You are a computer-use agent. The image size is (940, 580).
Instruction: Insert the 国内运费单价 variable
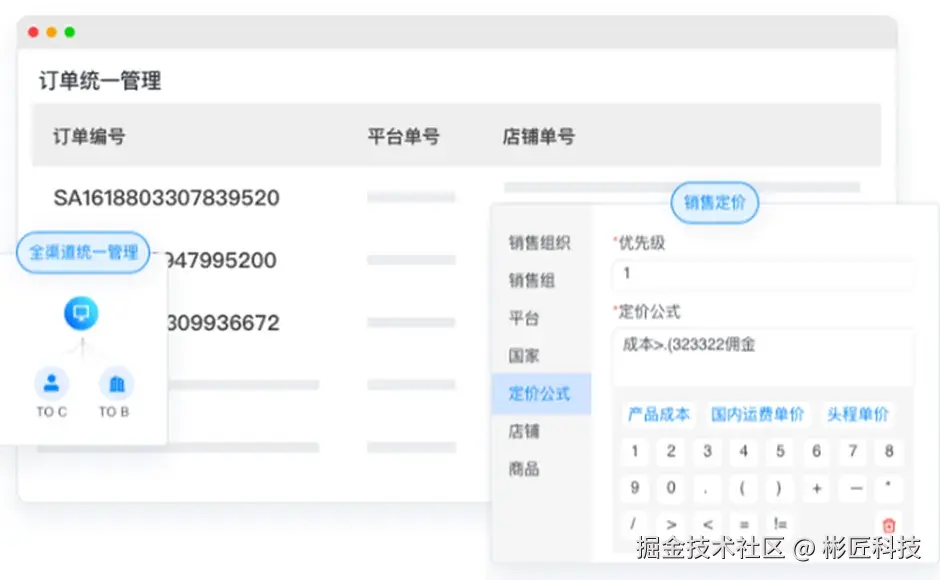tap(758, 414)
